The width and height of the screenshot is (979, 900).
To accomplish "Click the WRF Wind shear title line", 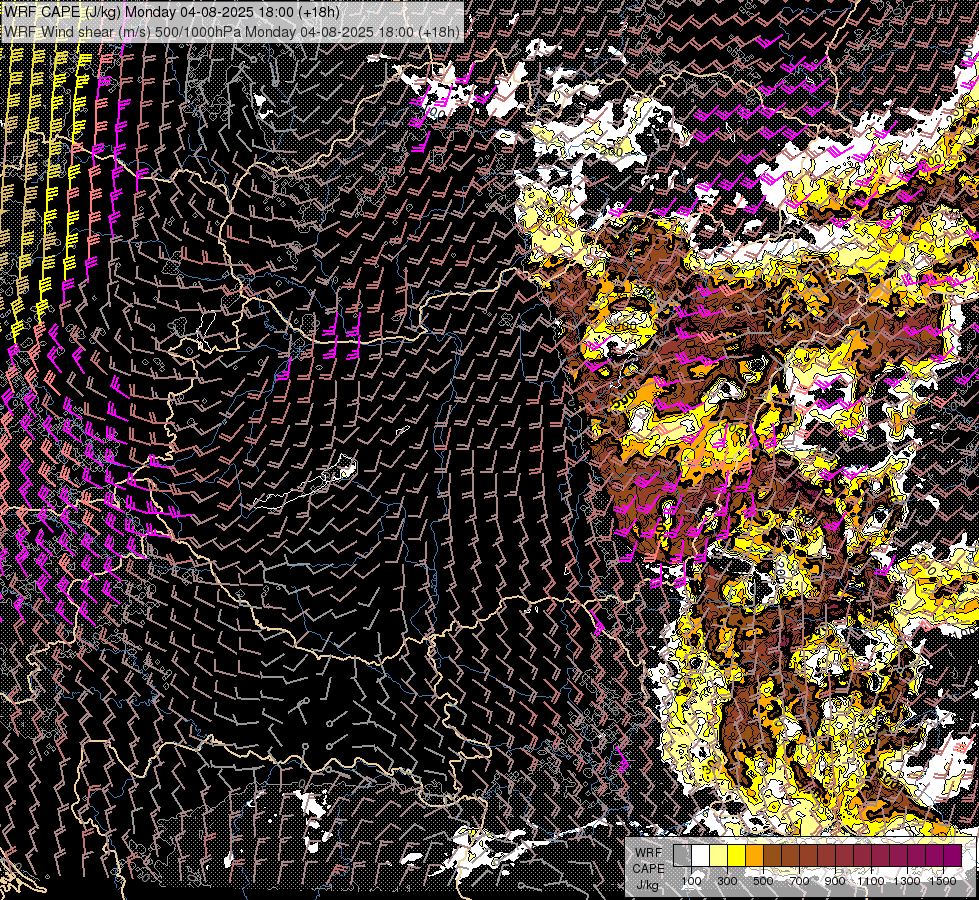I will [232, 31].
